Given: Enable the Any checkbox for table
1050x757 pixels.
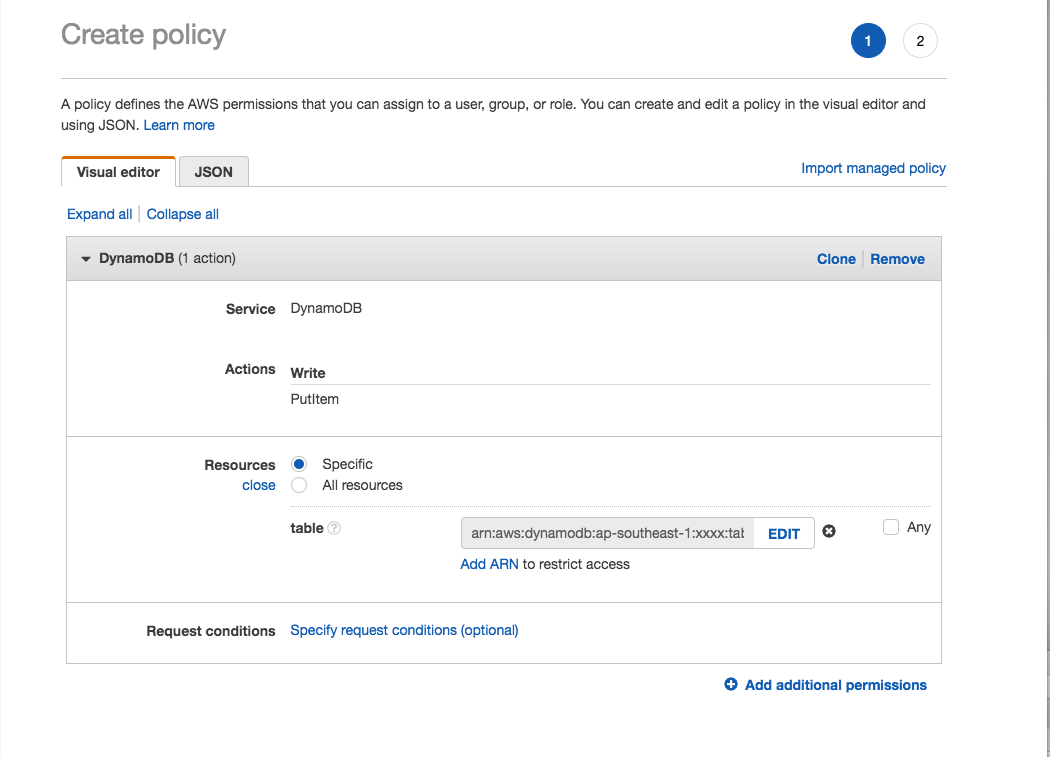Looking at the screenshot, I should [x=891, y=527].
